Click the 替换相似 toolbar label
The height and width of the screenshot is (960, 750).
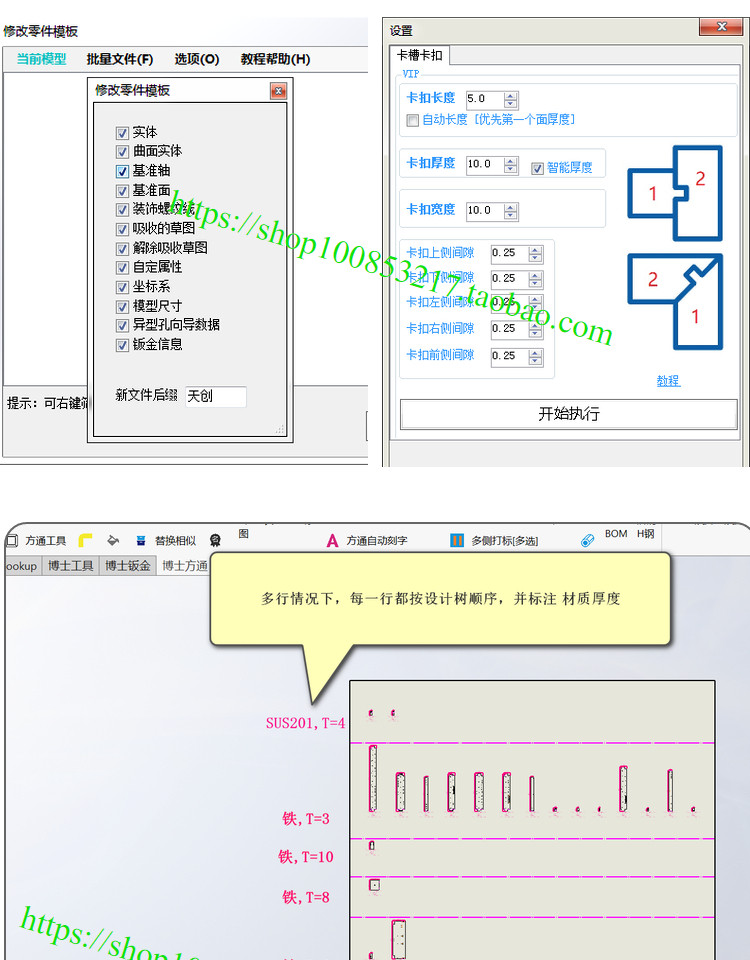coord(175,541)
